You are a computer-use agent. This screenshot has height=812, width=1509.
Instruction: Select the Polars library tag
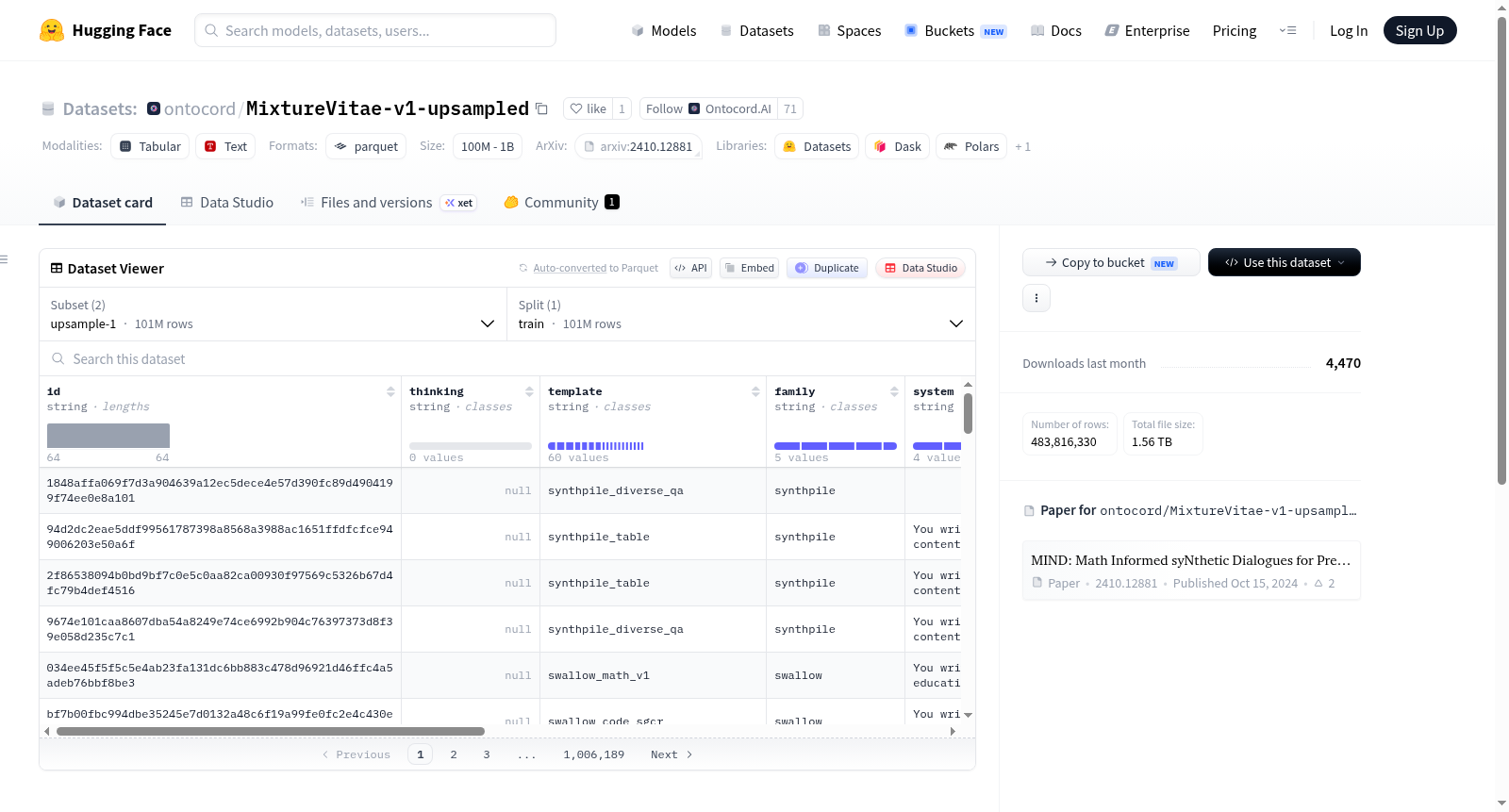(971, 146)
